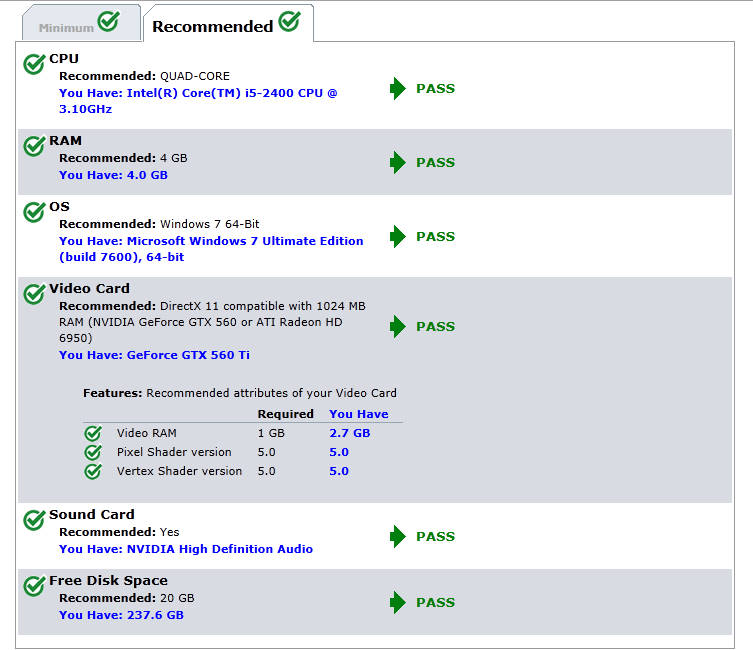Screen dimensions: 753x650
Task: Click the Vertex Shader version checkmark
Action: pyautogui.click(x=93, y=471)
